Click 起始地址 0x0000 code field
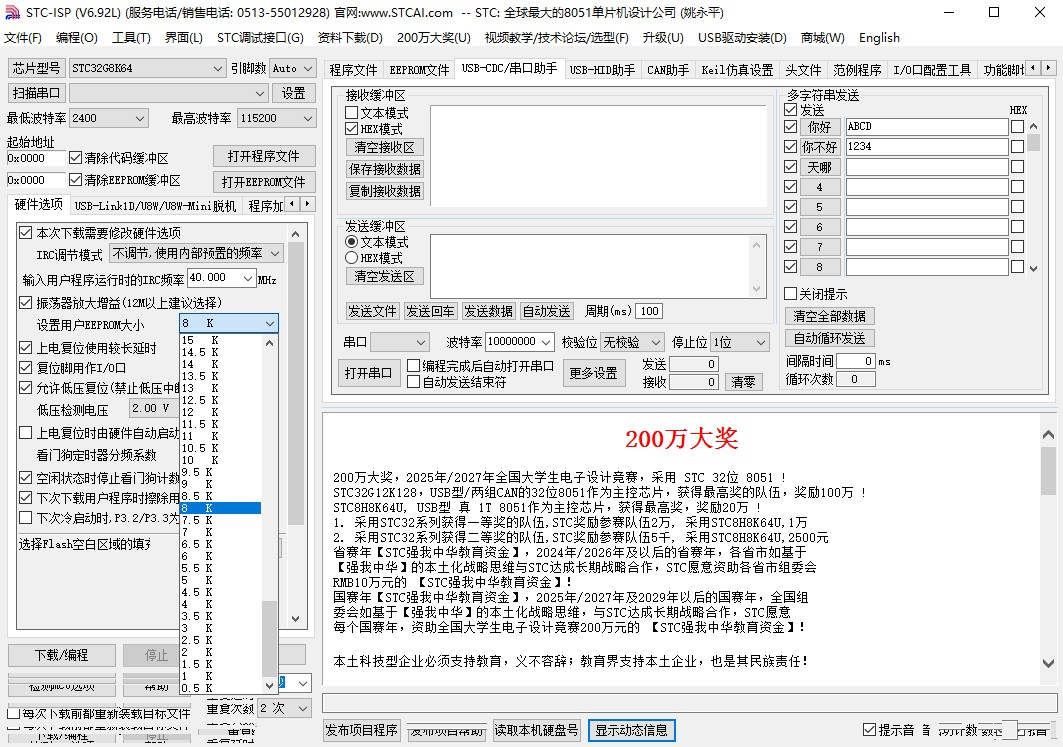 (36, 158)
